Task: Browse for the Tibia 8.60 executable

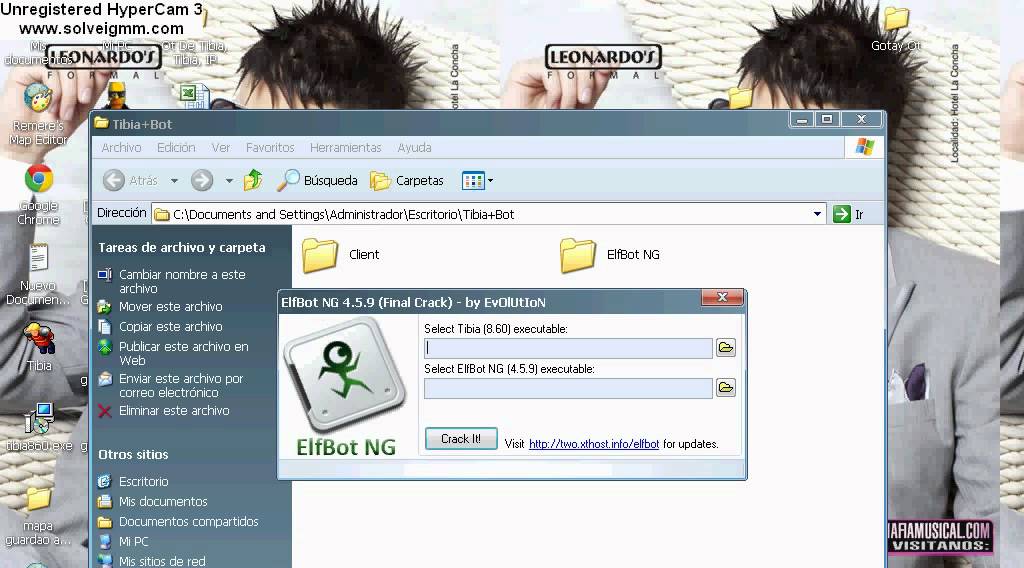Action: point(726,347)
